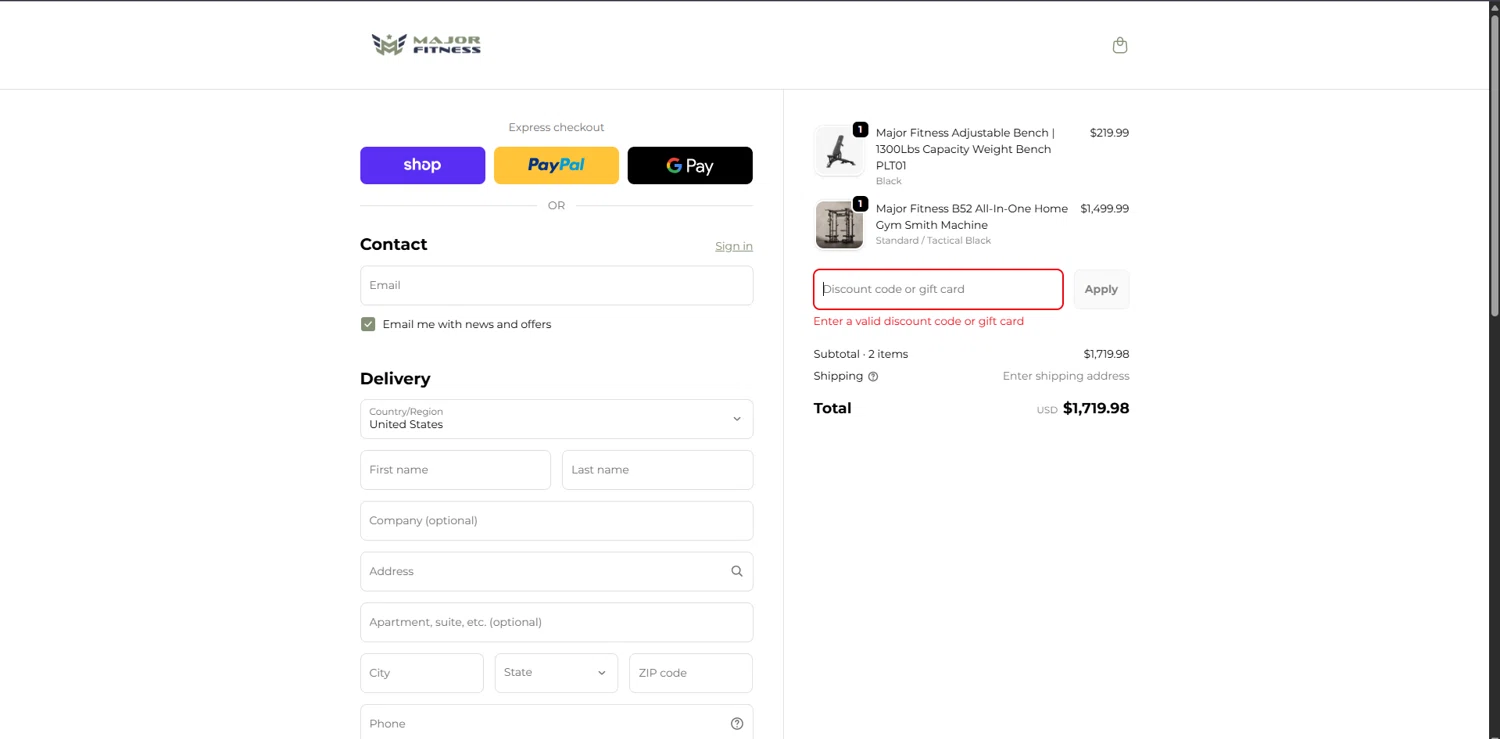Click the Major Fitness logo

[x=426, y=44]
